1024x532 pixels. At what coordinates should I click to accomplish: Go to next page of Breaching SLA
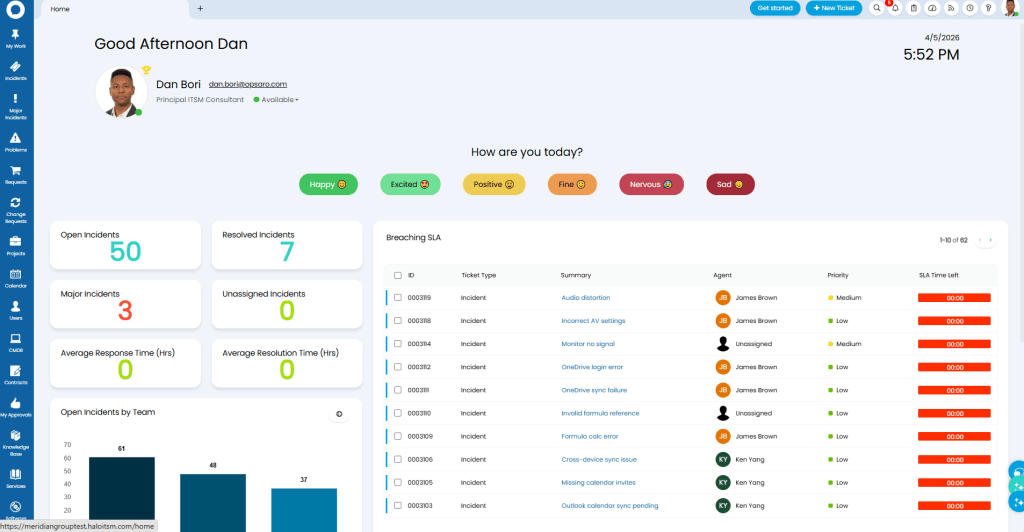pyautogui.click(x=991, y=240)
